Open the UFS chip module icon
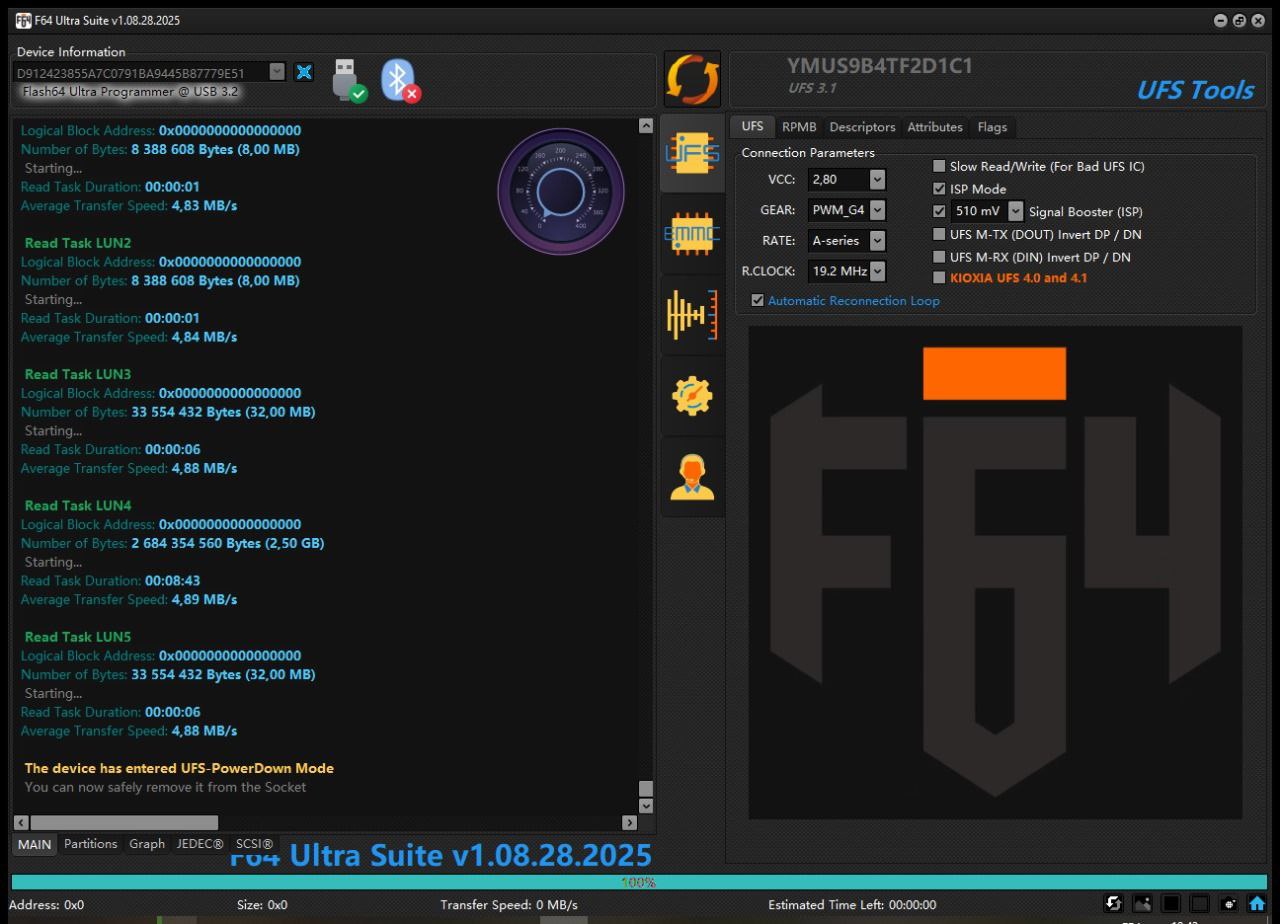The image size is (1280, 924). [x=692, y=154]
